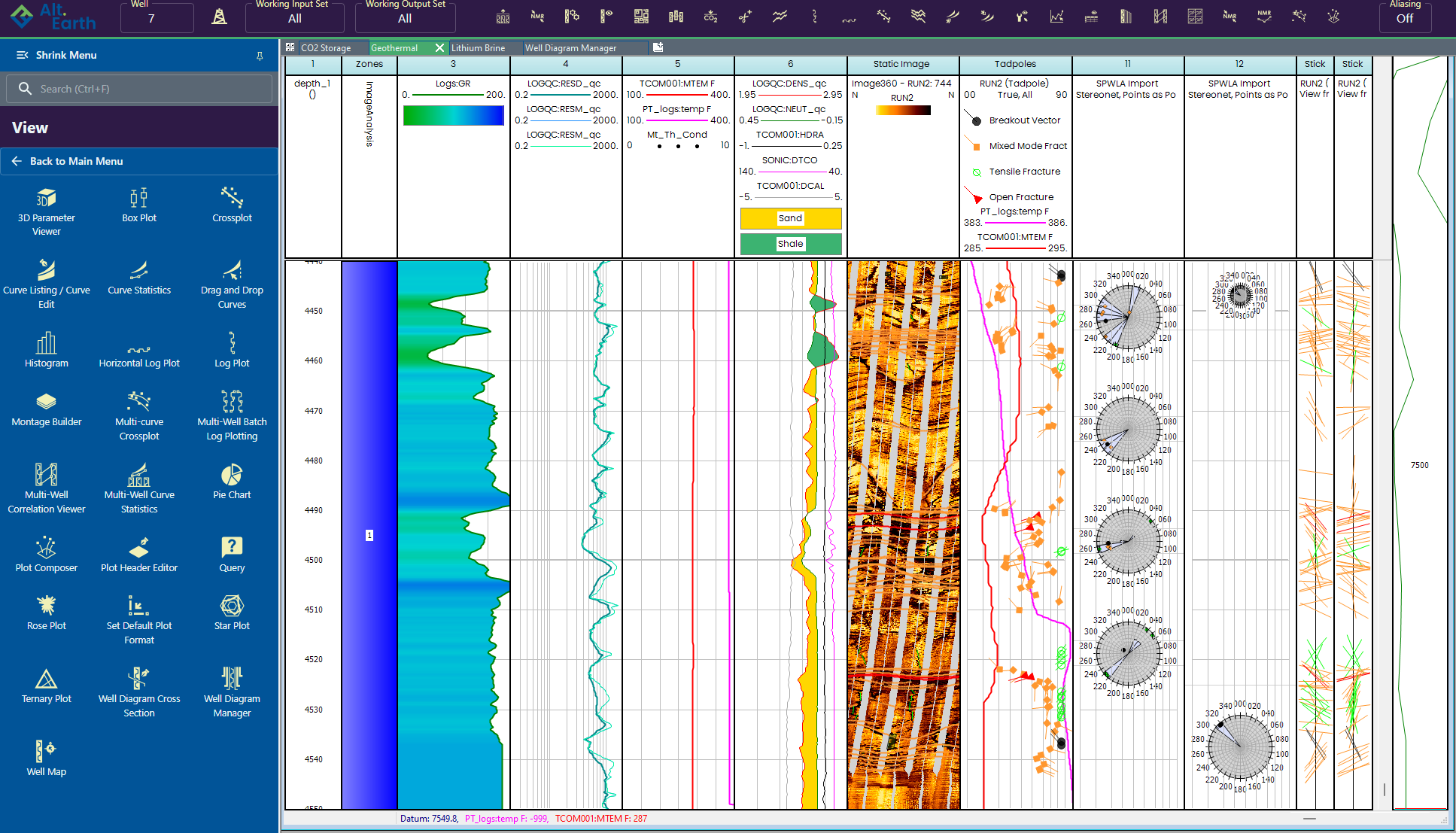Screen dimensions: 1456x833
Task: Close the Geothermal tab
Action: 439,48
